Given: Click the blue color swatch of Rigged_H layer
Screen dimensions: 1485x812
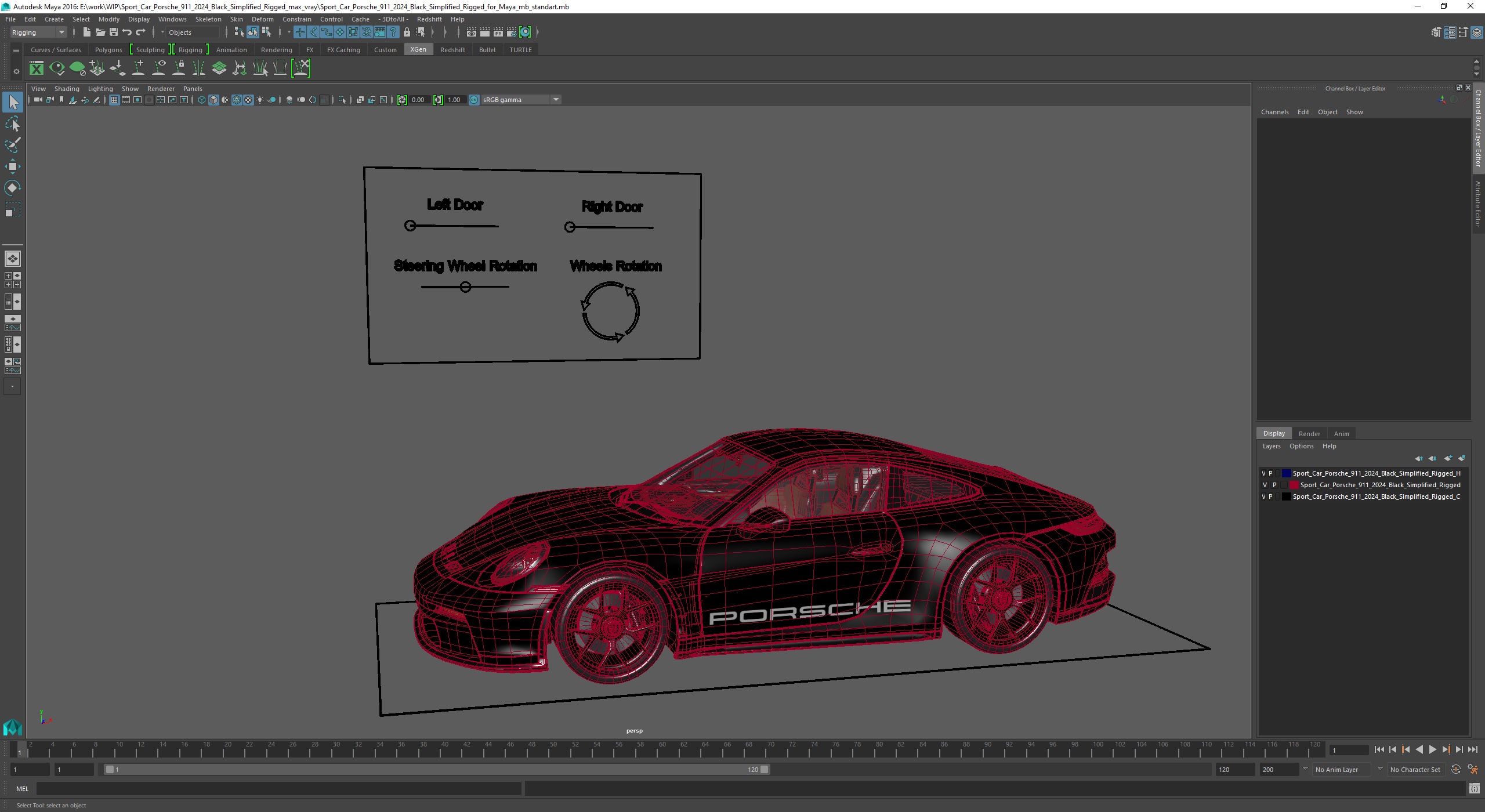Looking at the screenshot, I should point(1286,473).
